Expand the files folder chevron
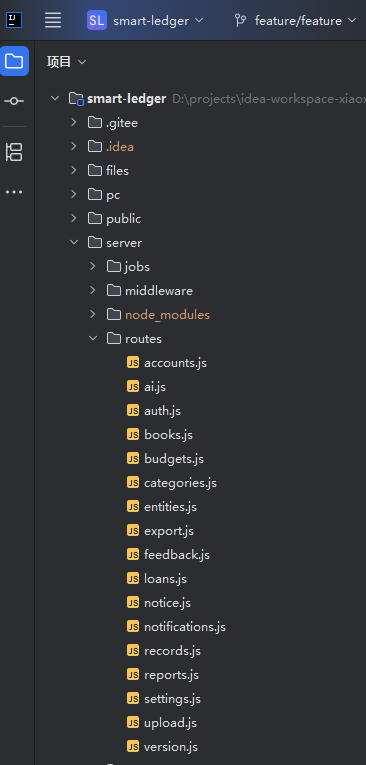The width and height of the screenshot is (366, 765). click(x=74, y=170)
